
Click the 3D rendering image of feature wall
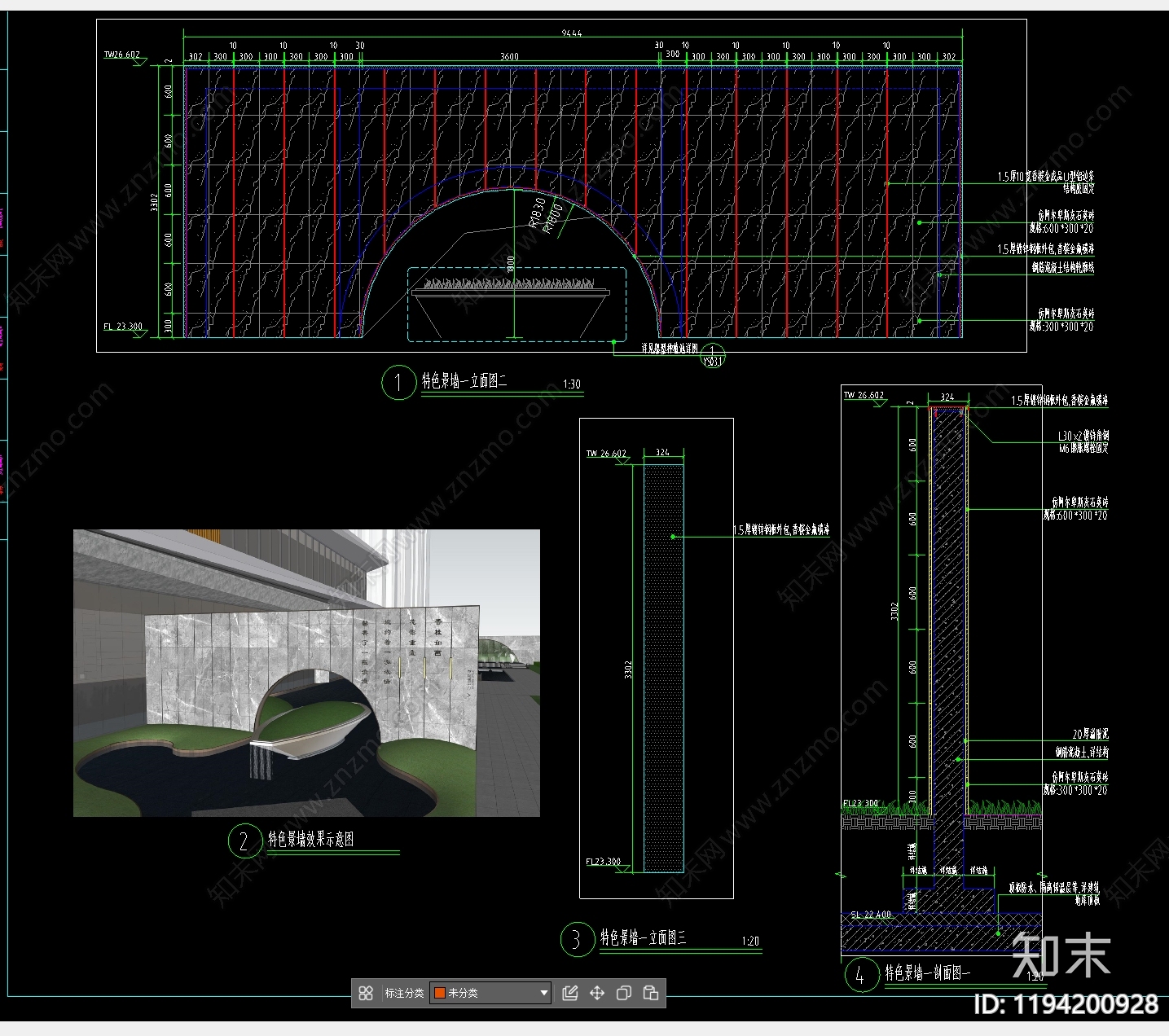(x=306, y=673)
